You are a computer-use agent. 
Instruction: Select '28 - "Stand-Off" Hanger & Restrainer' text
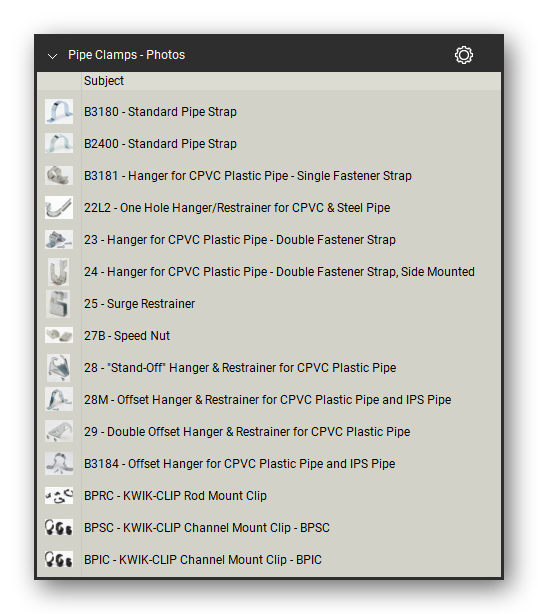tap(240, 368)
